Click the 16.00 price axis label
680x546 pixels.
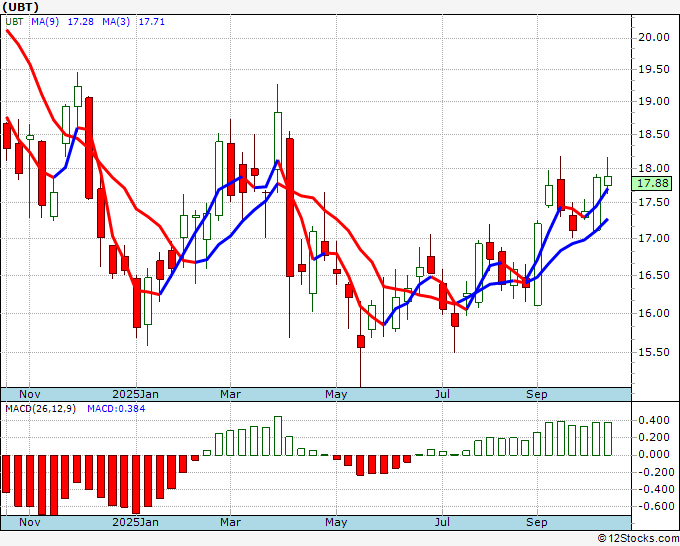(x=654, y=313)
